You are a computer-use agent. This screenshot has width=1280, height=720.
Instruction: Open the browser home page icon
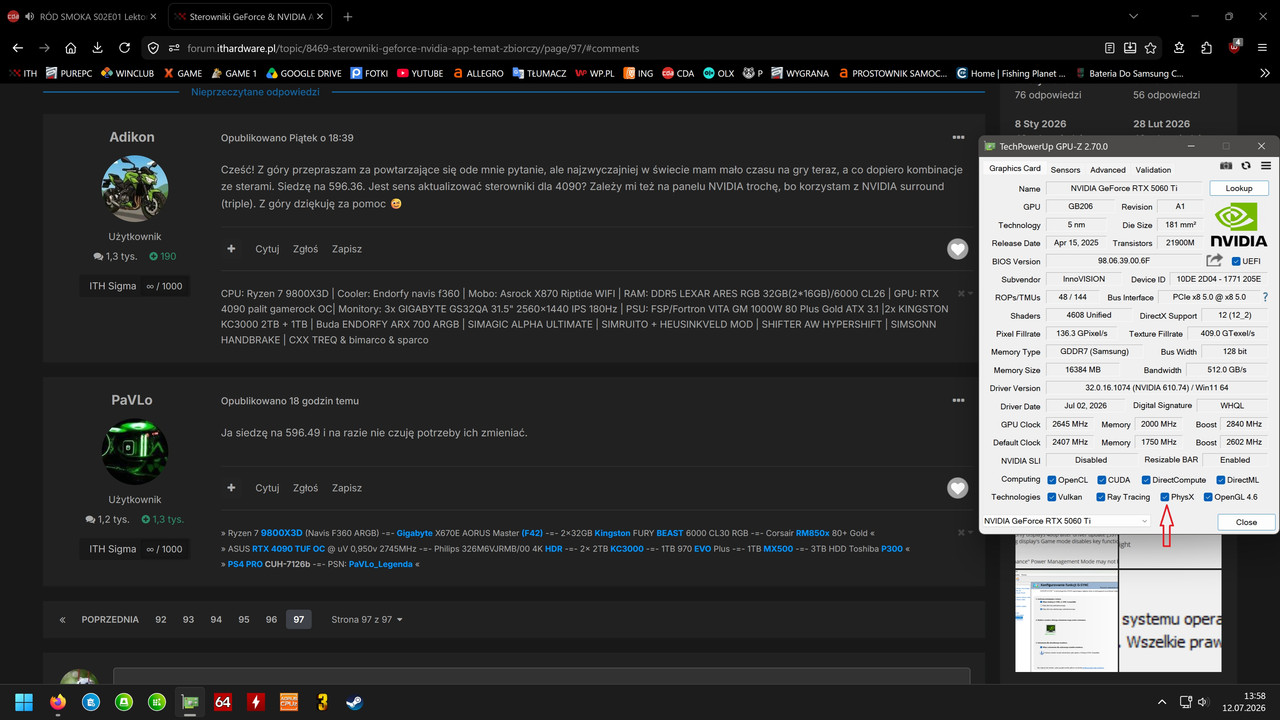pos(71,48)
